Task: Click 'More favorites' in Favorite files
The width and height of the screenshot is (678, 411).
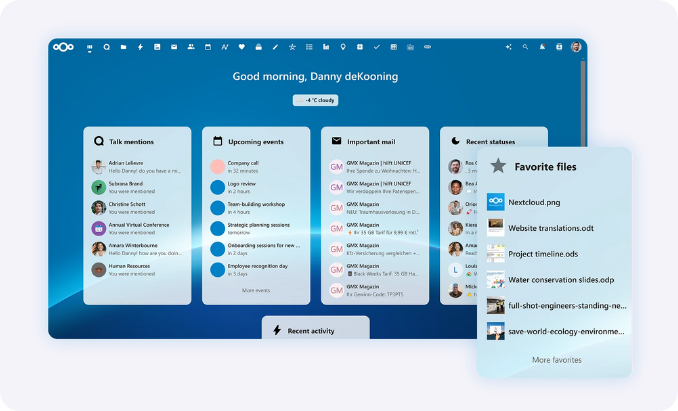Action: point(556,359)
